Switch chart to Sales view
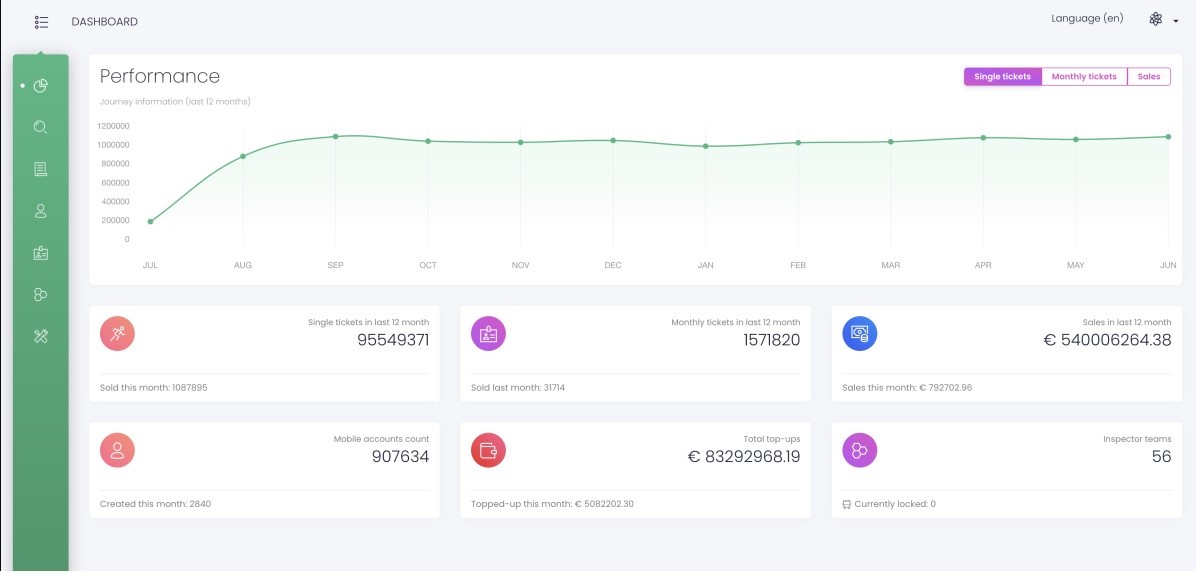The width and height of the screenshot is (1196, 584). [x=1148, y=76]
